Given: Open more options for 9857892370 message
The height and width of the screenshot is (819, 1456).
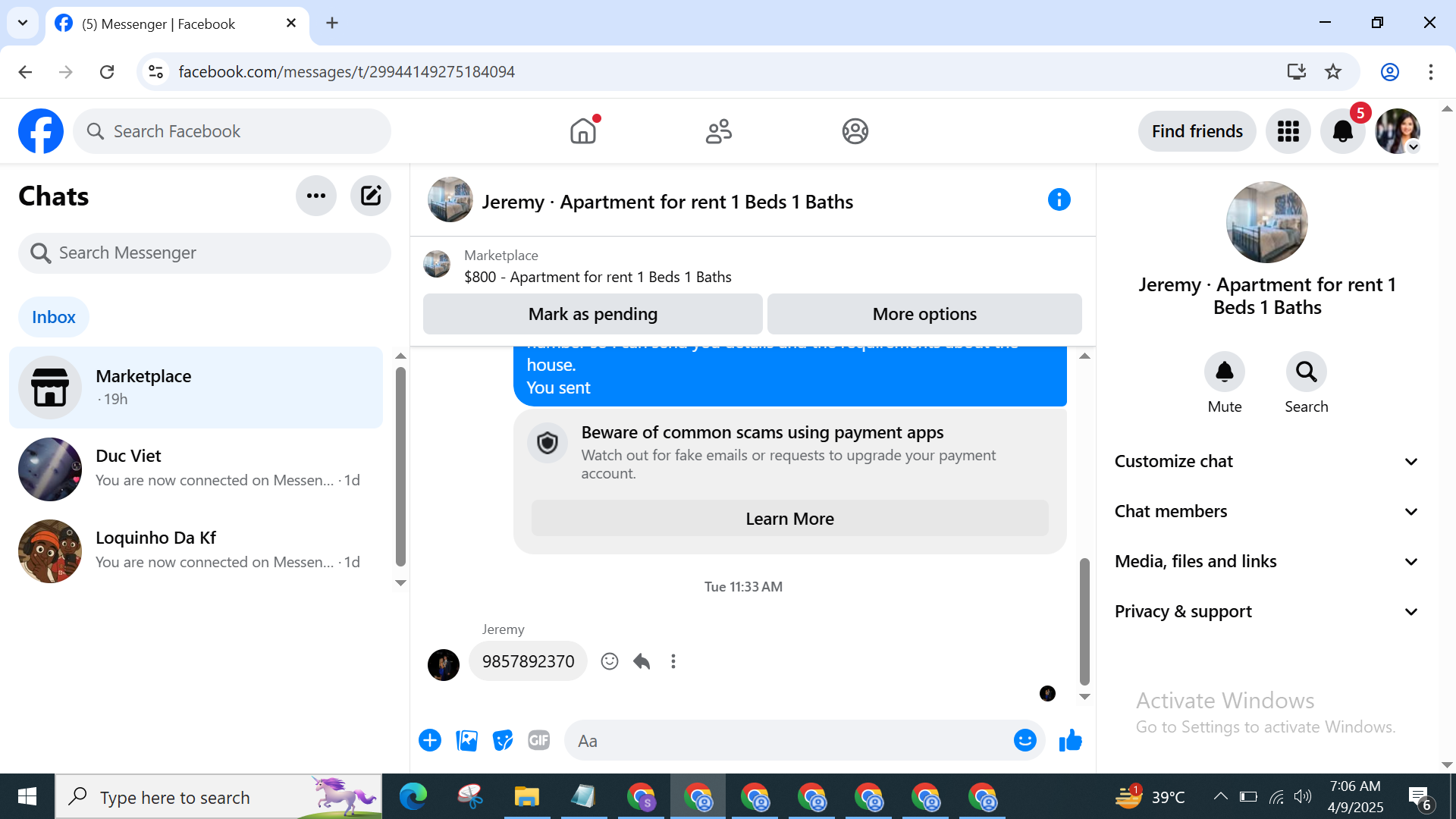Looking at the screenshot, I should point(673,661).
